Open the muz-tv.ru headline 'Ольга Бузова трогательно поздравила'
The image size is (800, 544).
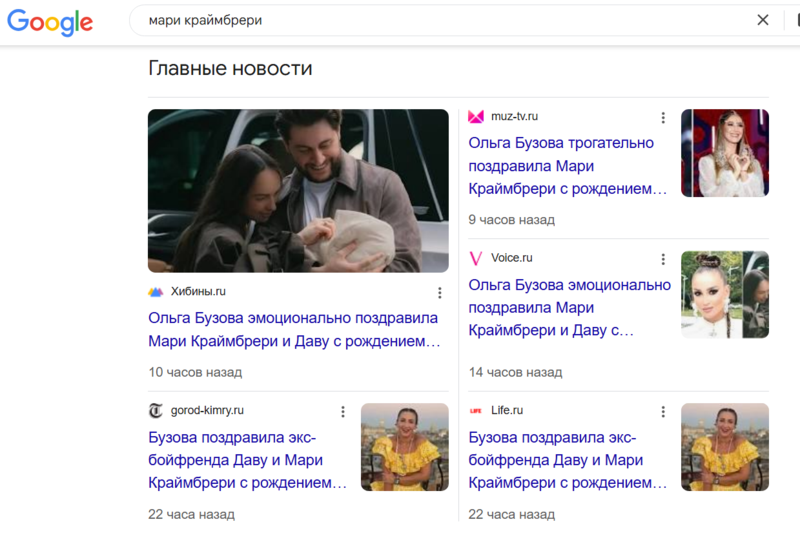pos(568,166)
